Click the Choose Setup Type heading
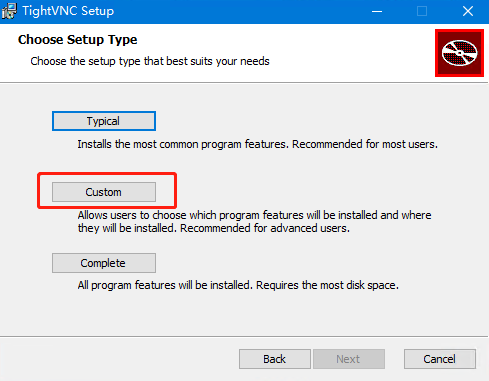This screenshot has height=381, width=489. (77, 40)
